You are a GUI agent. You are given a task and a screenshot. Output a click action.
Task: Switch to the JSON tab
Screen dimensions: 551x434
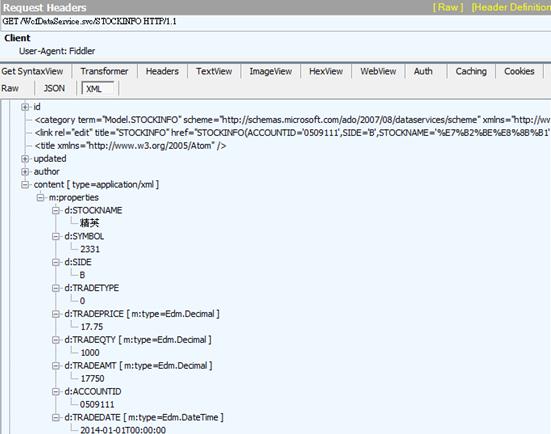click(54, 89)
